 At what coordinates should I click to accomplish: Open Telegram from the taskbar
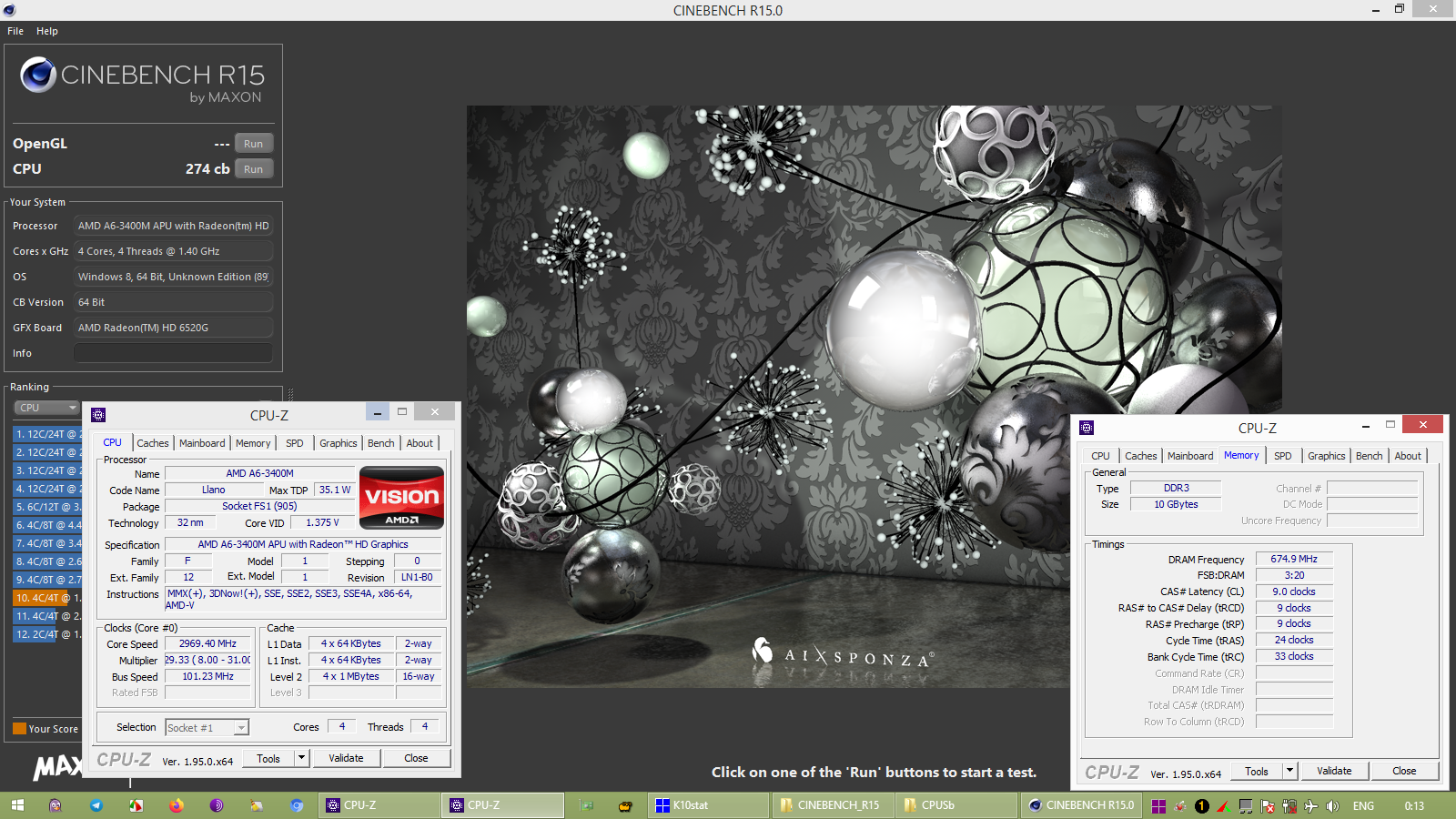click(x=96, y=805)
